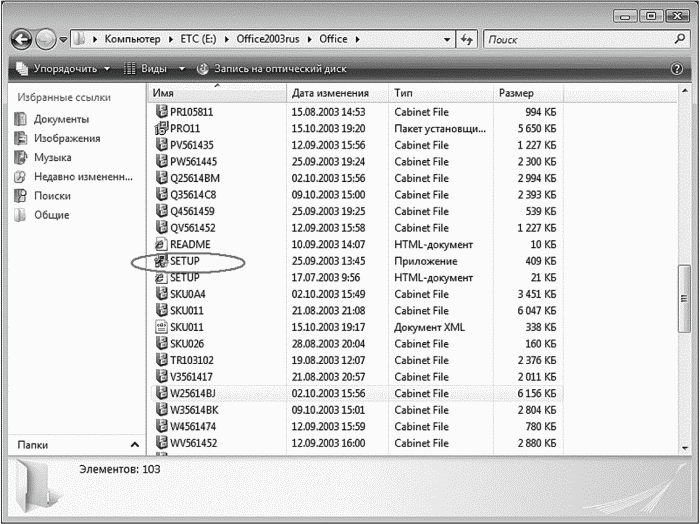Expand the arrow after the Office breadcrumb
The image size is (700, 524).
(x=358, y=40)
